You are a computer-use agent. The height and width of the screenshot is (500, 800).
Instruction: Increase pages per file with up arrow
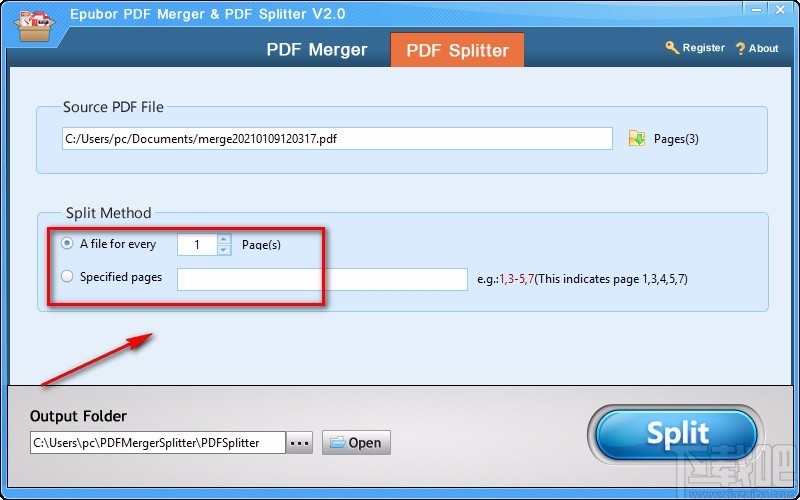(x=224, y=239)
